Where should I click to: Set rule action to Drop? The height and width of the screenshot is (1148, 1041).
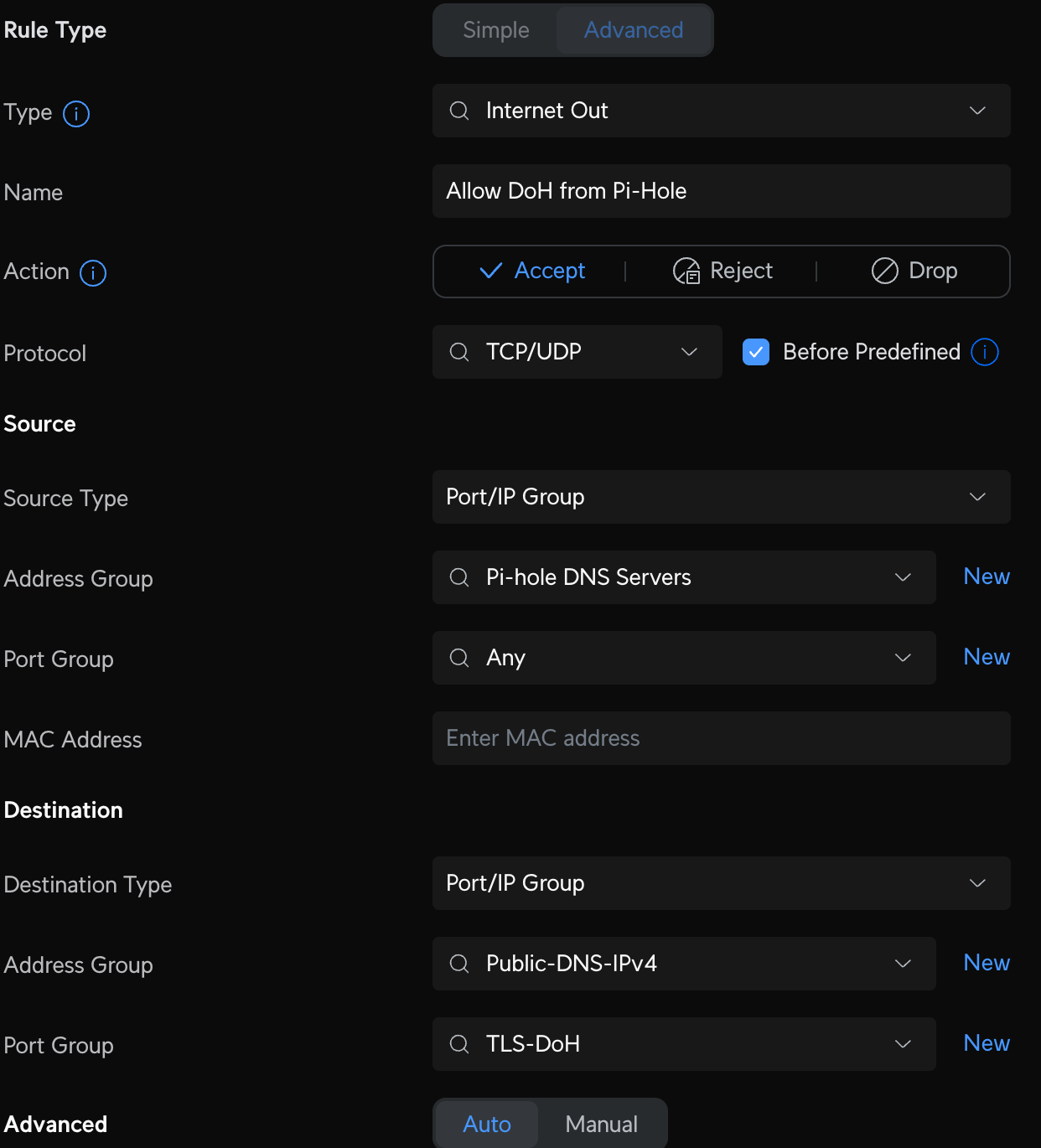(x=914, y=271)
